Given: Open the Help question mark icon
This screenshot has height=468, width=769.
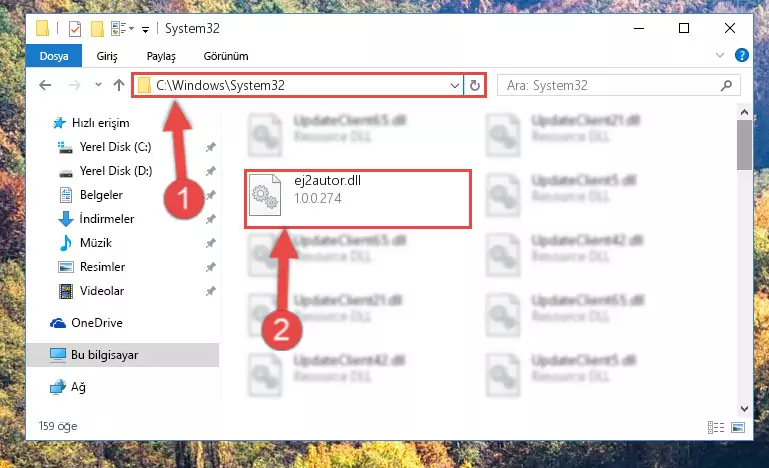Looking at the screenshot, I should point(742,55).
